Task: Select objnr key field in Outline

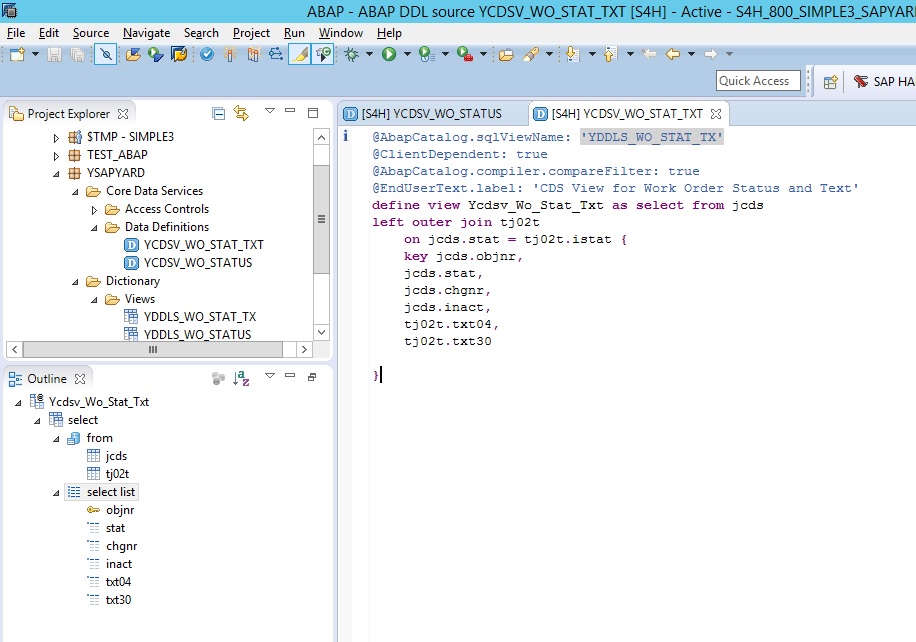Action: (x=120, y=510)
